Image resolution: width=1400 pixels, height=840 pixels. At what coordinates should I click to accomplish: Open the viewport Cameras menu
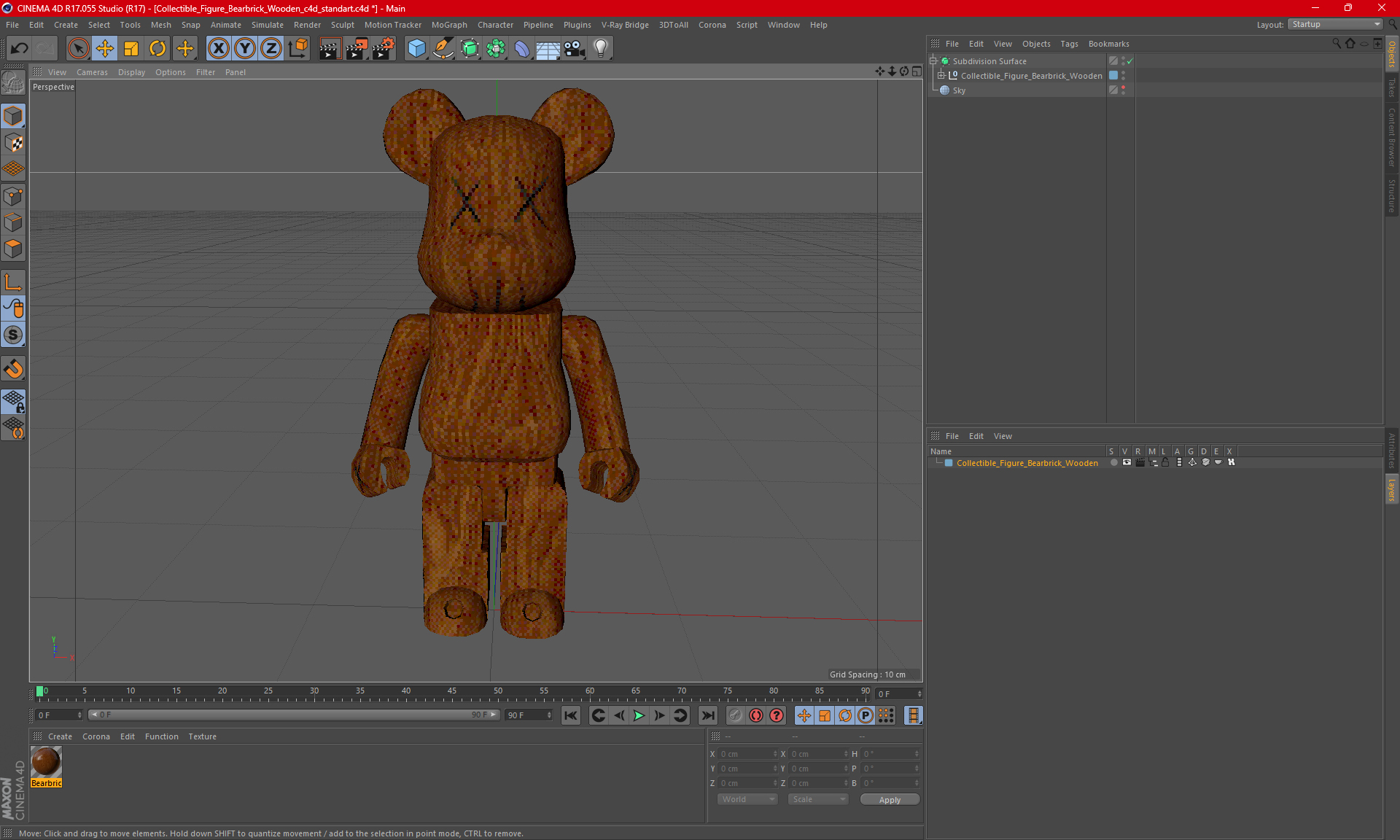coord(92,72)
